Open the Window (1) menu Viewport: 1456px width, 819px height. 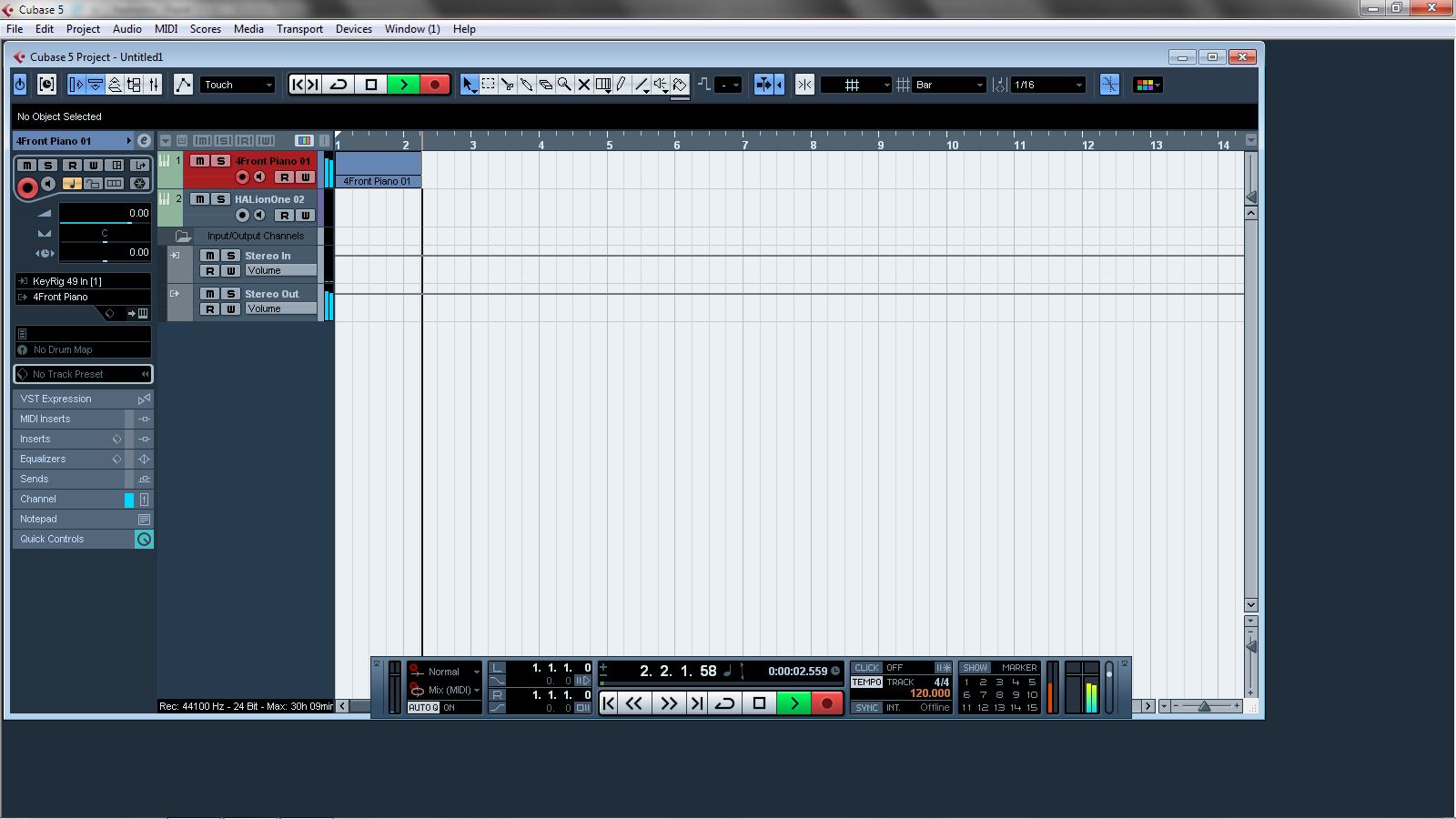(412, 29)
